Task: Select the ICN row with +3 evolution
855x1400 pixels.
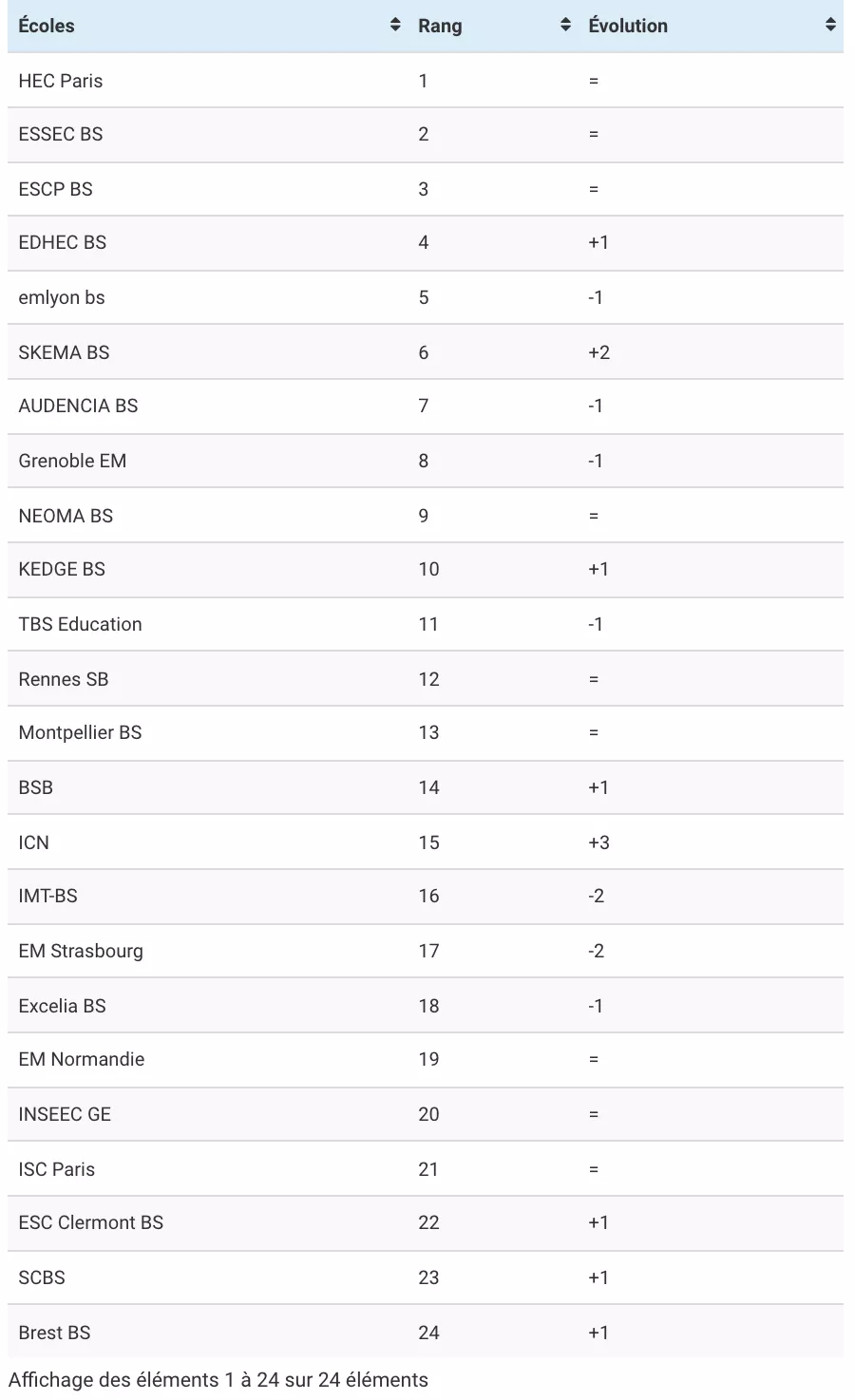Action: [426, 842]
